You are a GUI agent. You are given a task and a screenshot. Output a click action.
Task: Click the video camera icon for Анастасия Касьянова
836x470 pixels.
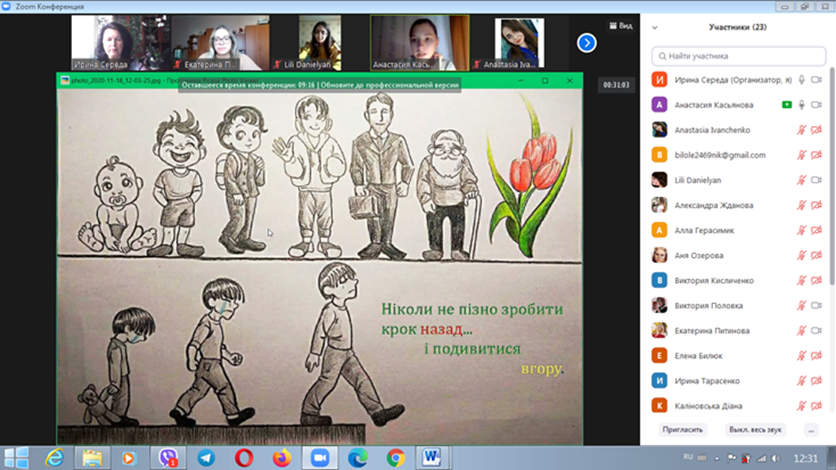tap(816, 105)
